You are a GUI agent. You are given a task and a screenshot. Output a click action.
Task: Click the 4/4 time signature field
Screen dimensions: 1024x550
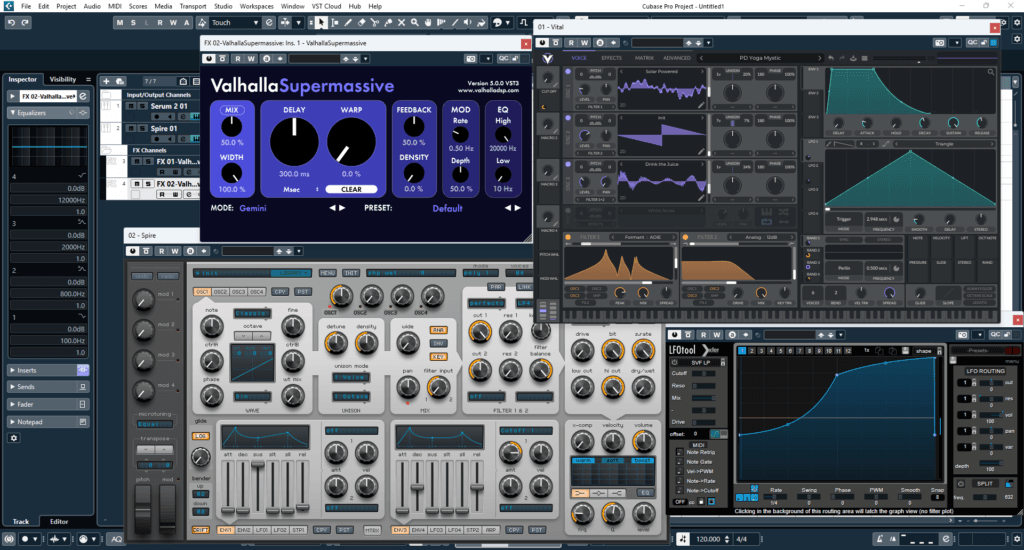click(742, 539)
